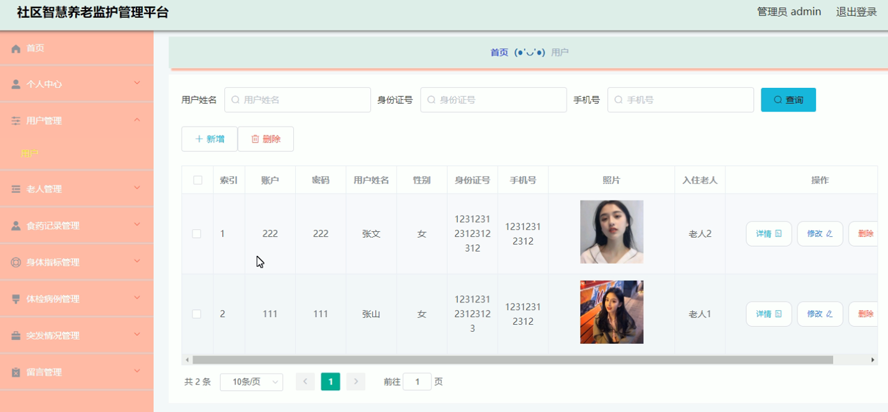Viewport: 888px width, 412px height.
Task: Open 首页 in the sidebar
Action: 76,49
